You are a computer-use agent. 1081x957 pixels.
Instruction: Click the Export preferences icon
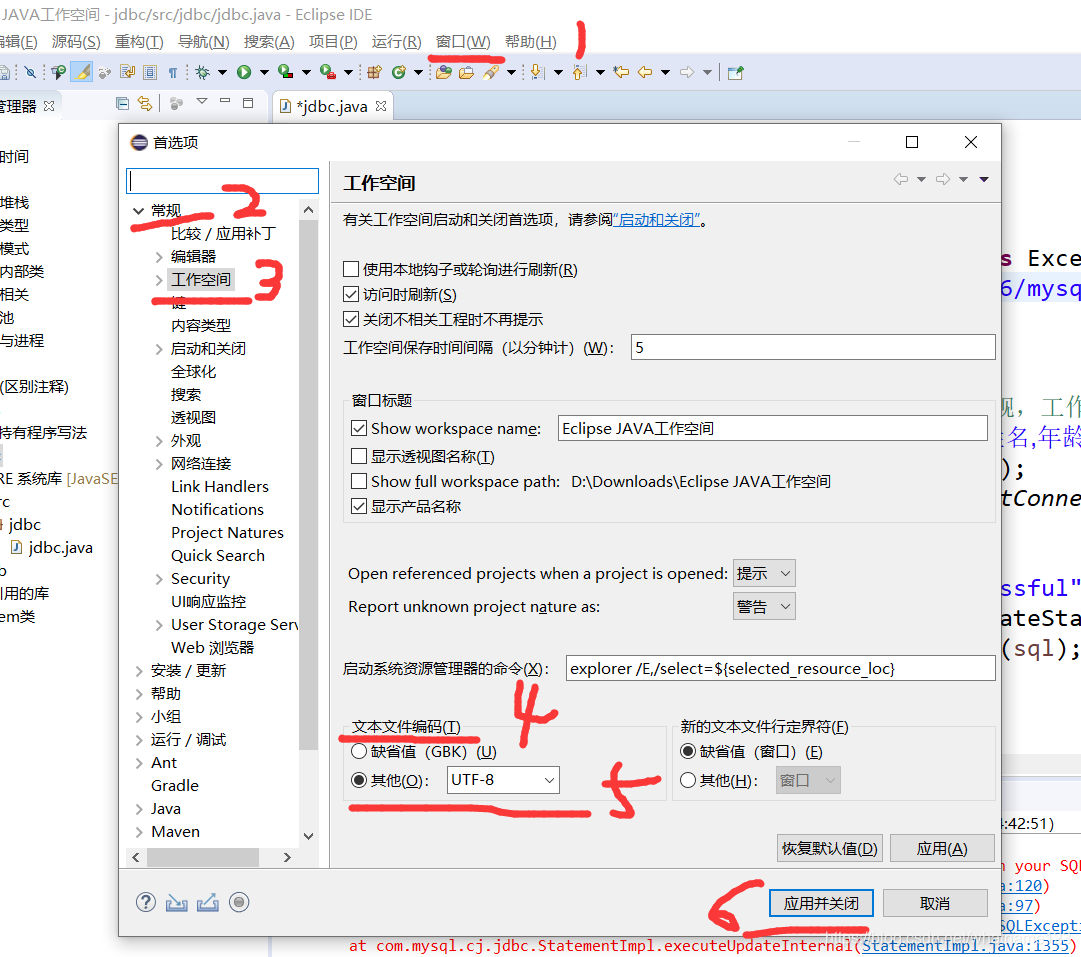(208, 902)
